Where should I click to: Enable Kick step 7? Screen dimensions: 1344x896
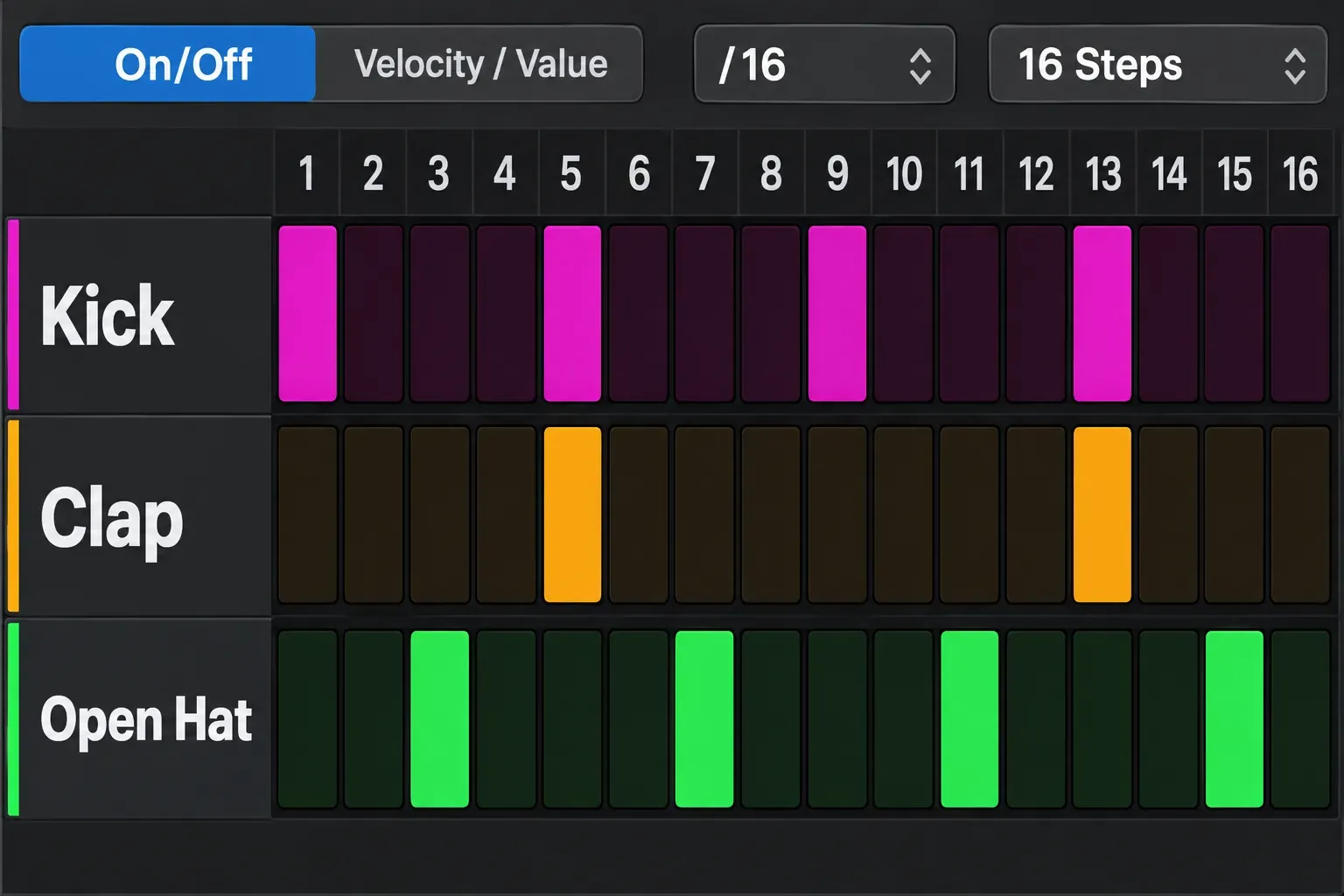[704, 314]
